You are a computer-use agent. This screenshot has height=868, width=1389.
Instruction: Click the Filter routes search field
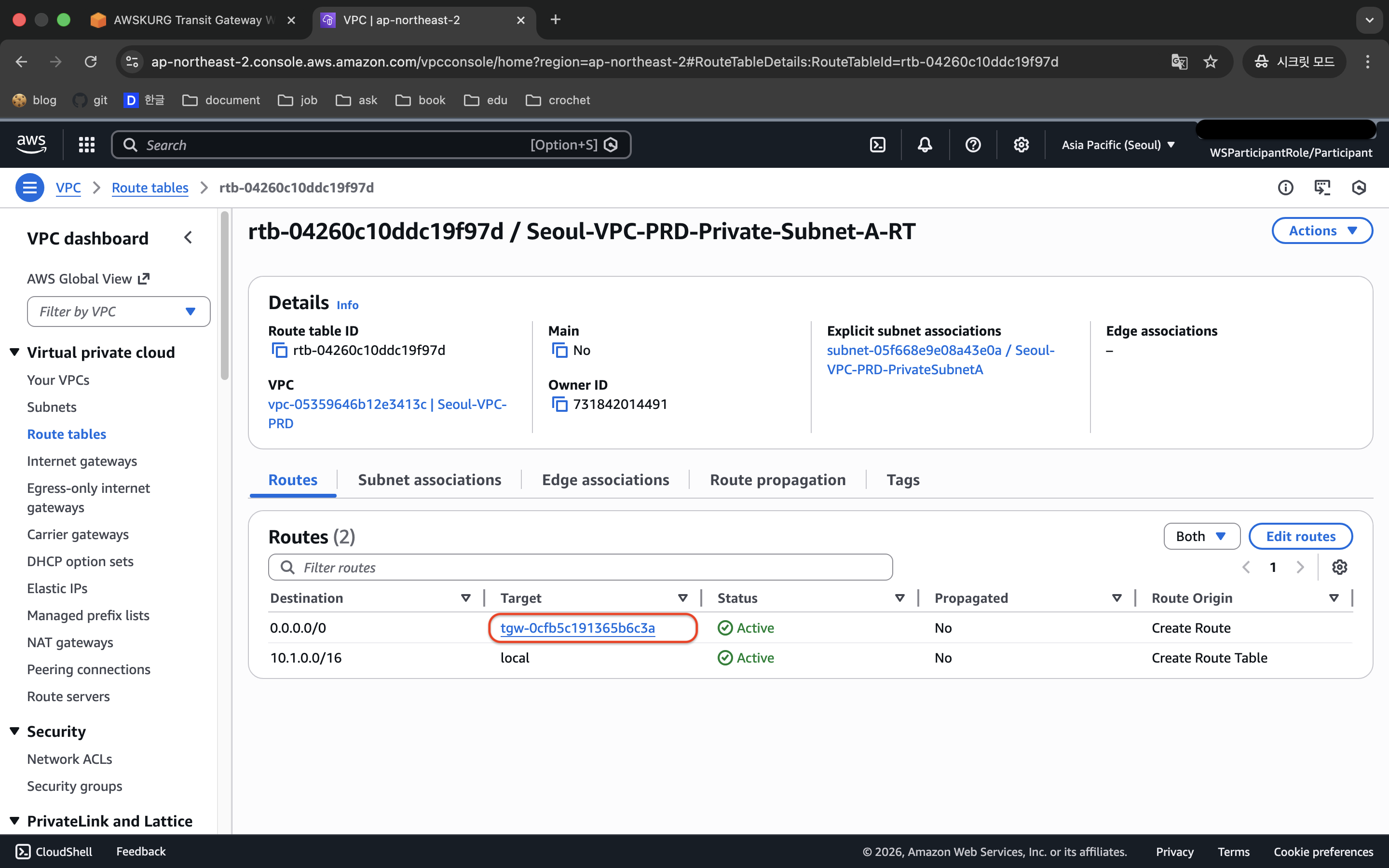[580, 567]
